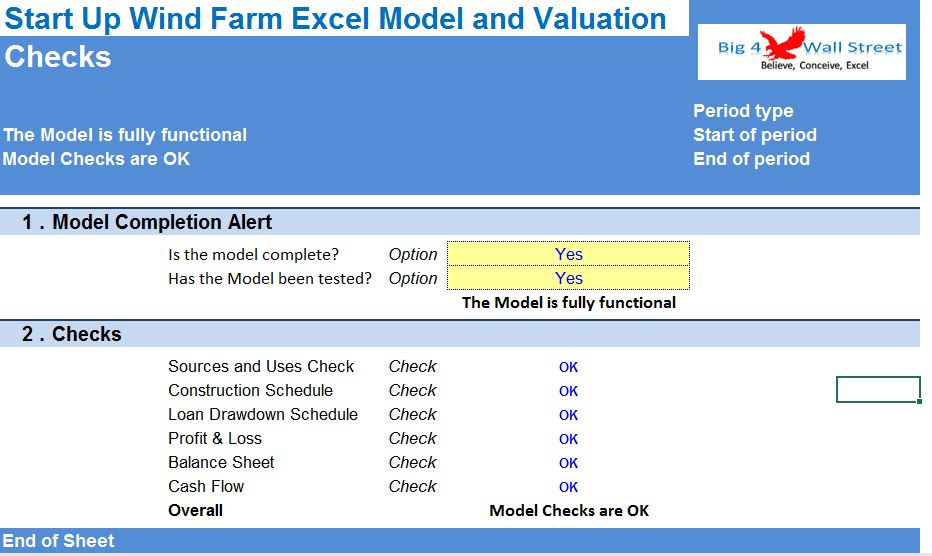This screenshot has height=556, width=932.
Task: Click the Big 4 Wall Street logo
Action: point(801,52)
